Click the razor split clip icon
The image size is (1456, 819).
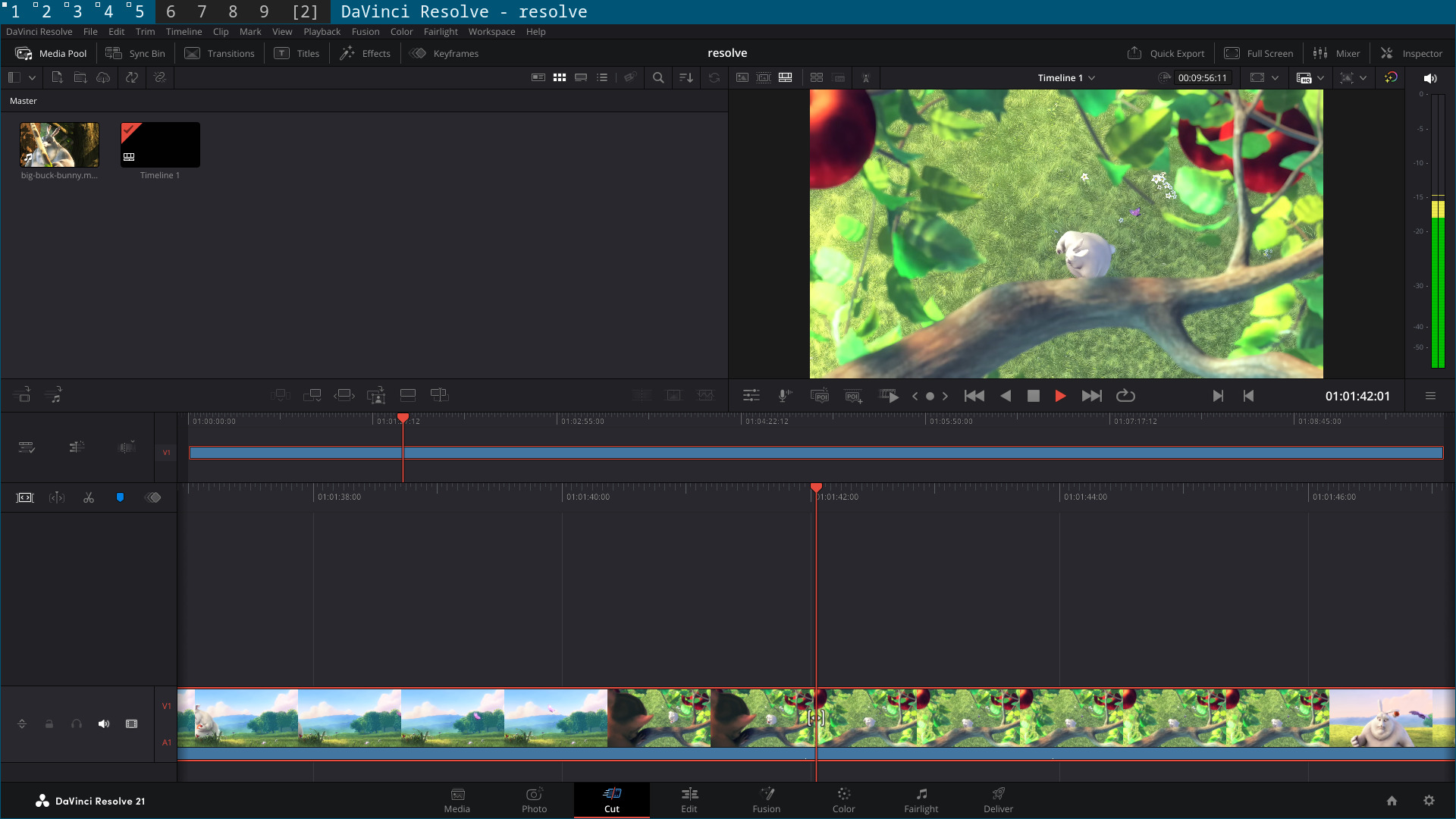89,497
